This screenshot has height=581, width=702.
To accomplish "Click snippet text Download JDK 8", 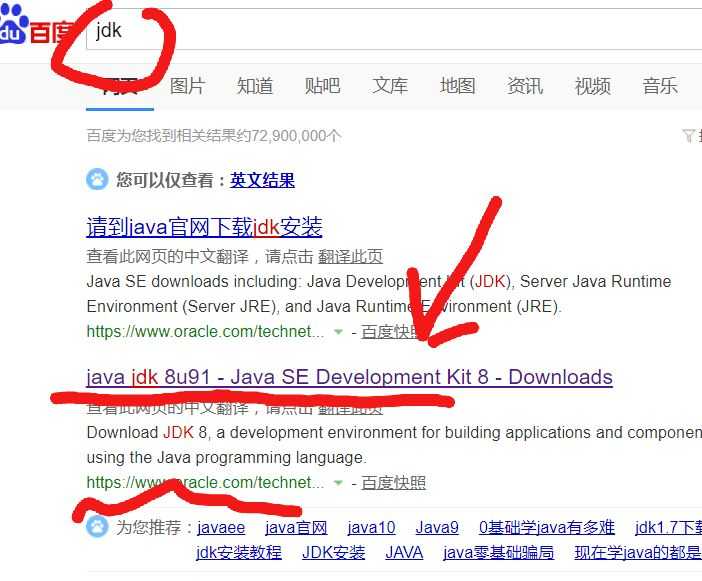I will click(x=147, y=432).
